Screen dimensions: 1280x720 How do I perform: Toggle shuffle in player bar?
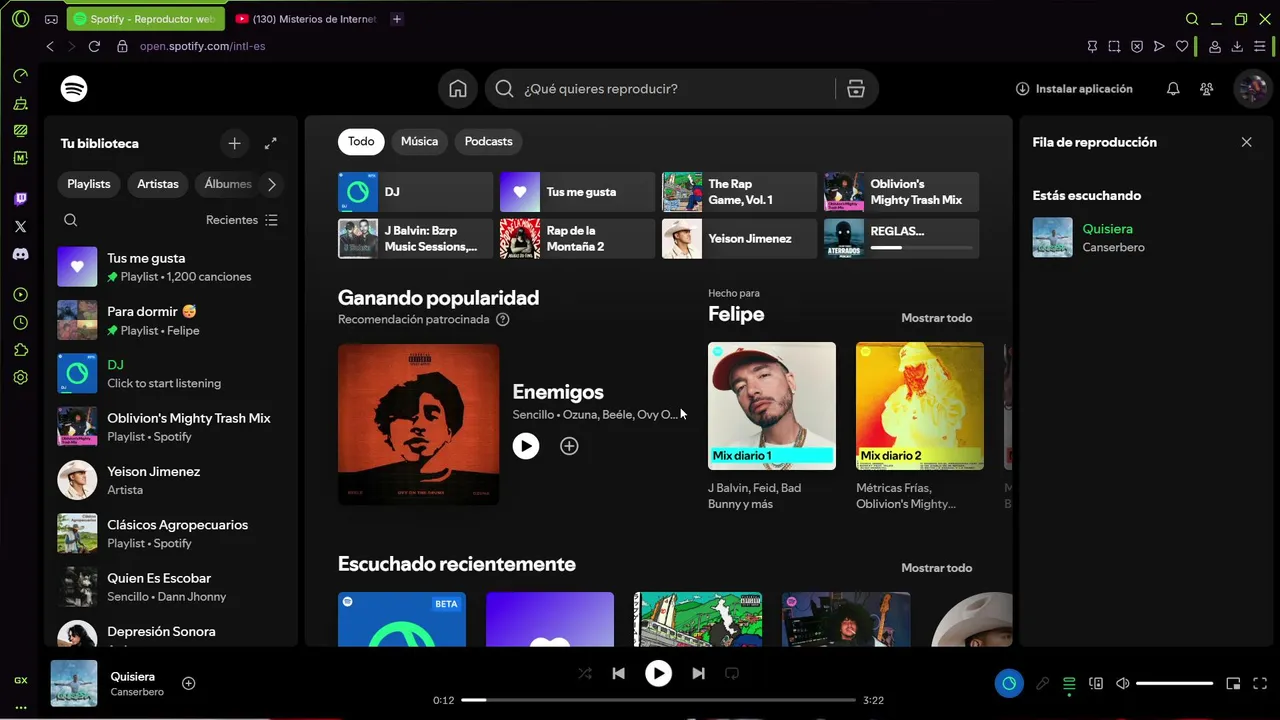(x=585, y=674)
